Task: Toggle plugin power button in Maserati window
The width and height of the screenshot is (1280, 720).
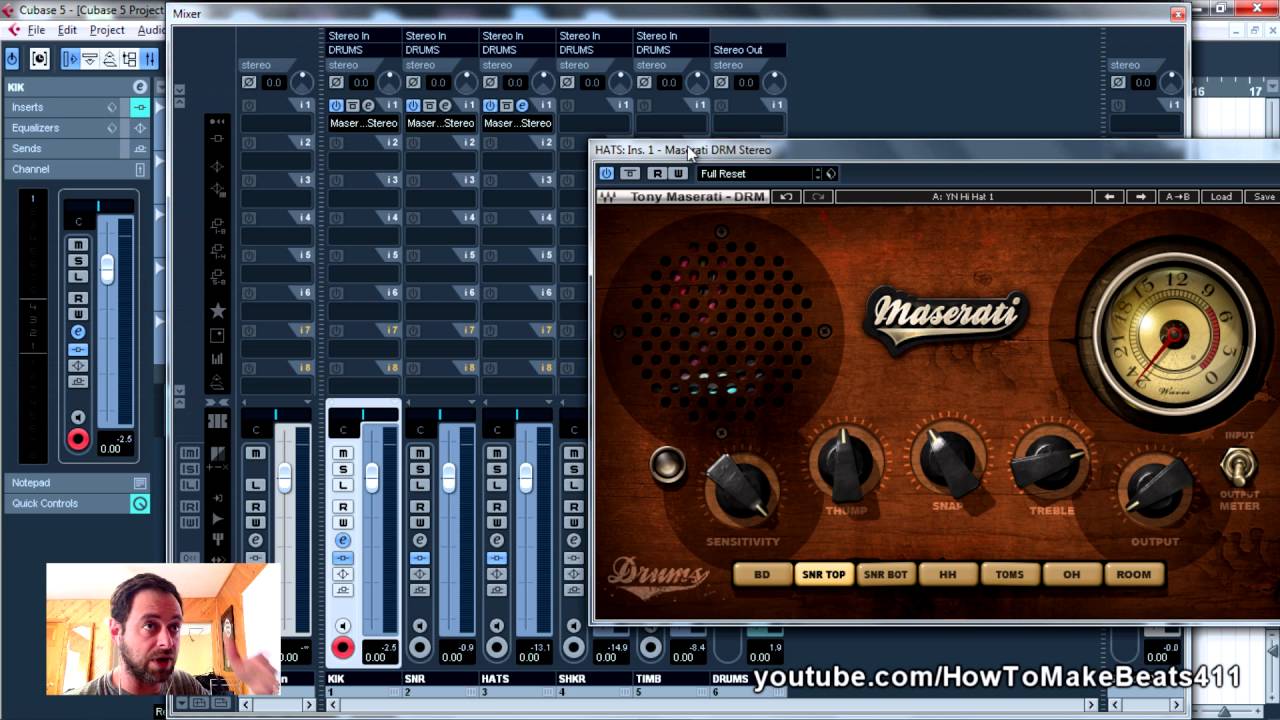Action: pos(606,174)
